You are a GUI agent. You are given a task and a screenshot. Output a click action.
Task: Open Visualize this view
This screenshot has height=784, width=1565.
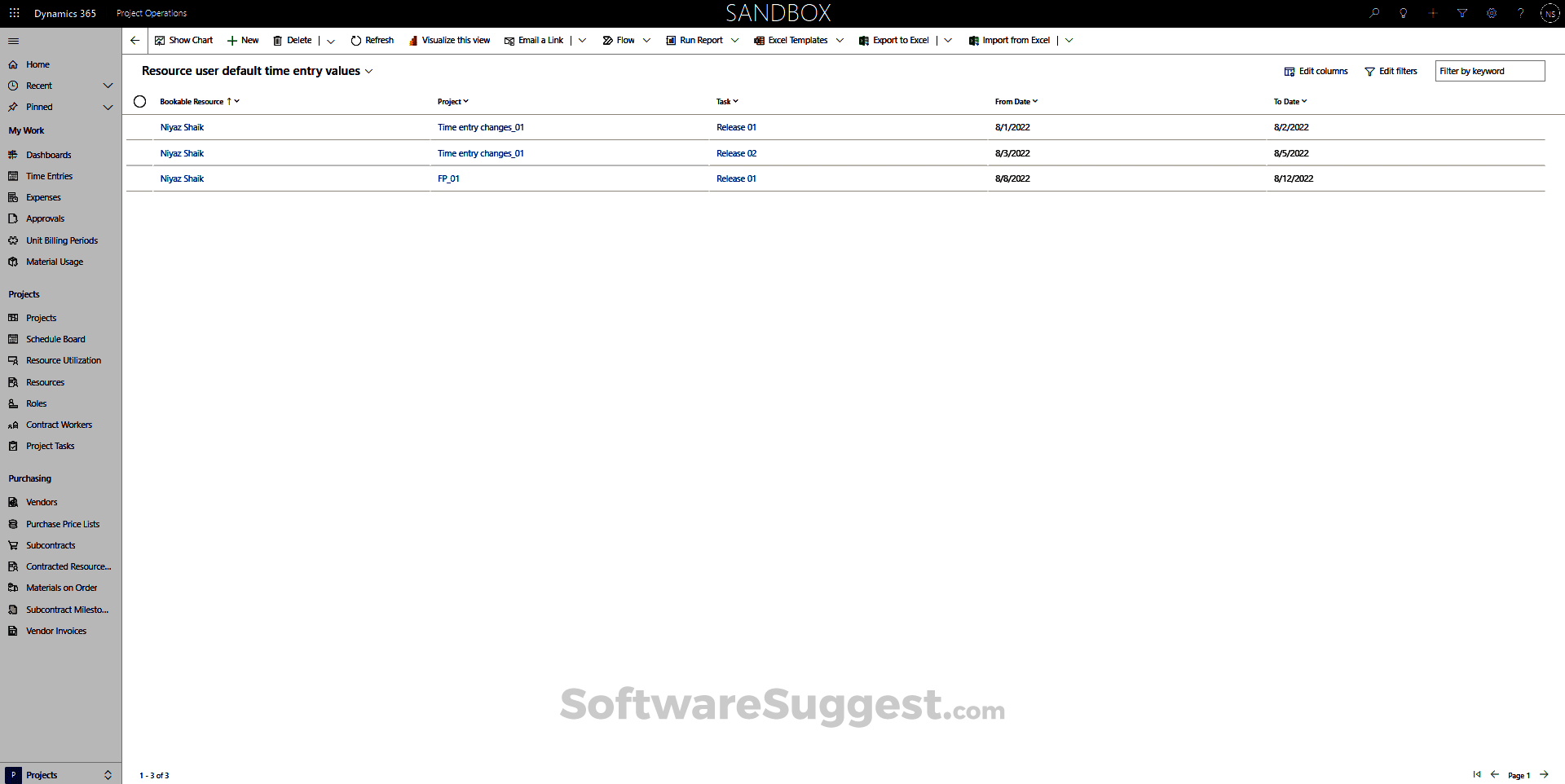449,40
